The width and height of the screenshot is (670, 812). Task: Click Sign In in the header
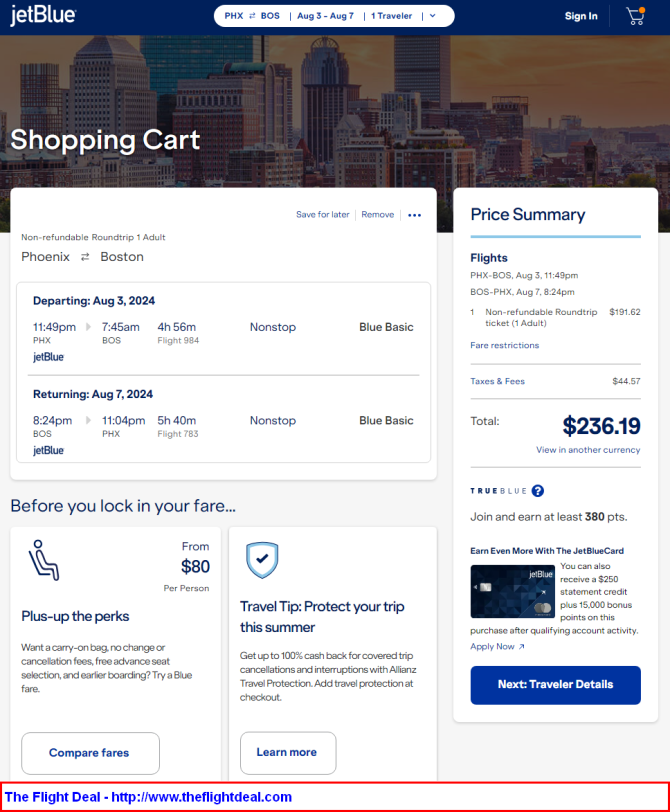coord(581,16)
